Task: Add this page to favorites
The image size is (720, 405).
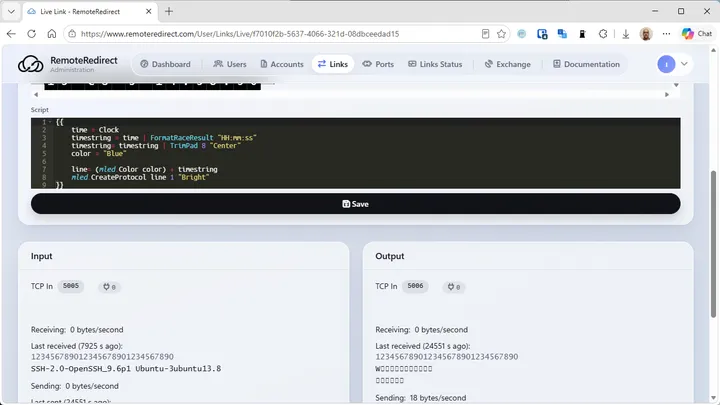Action: point(501,34)
